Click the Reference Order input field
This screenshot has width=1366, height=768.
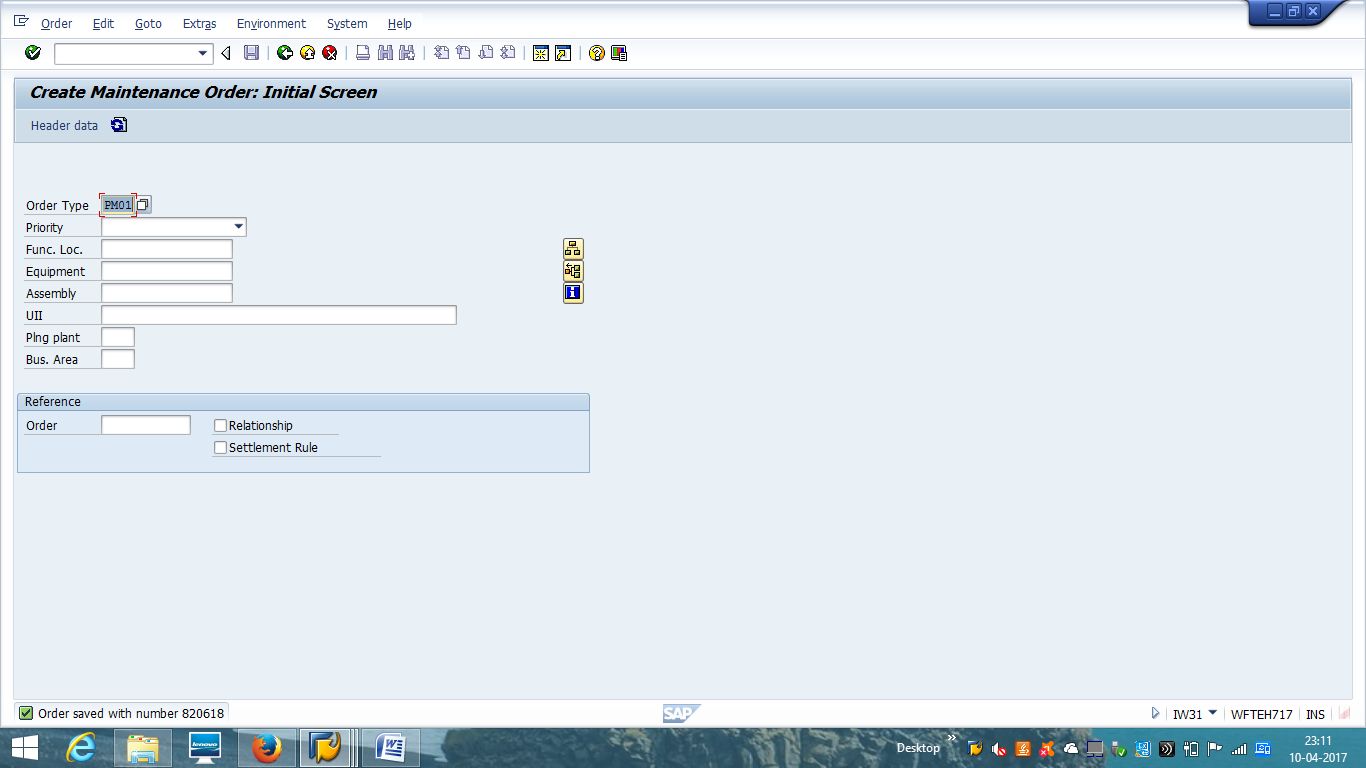146,425
